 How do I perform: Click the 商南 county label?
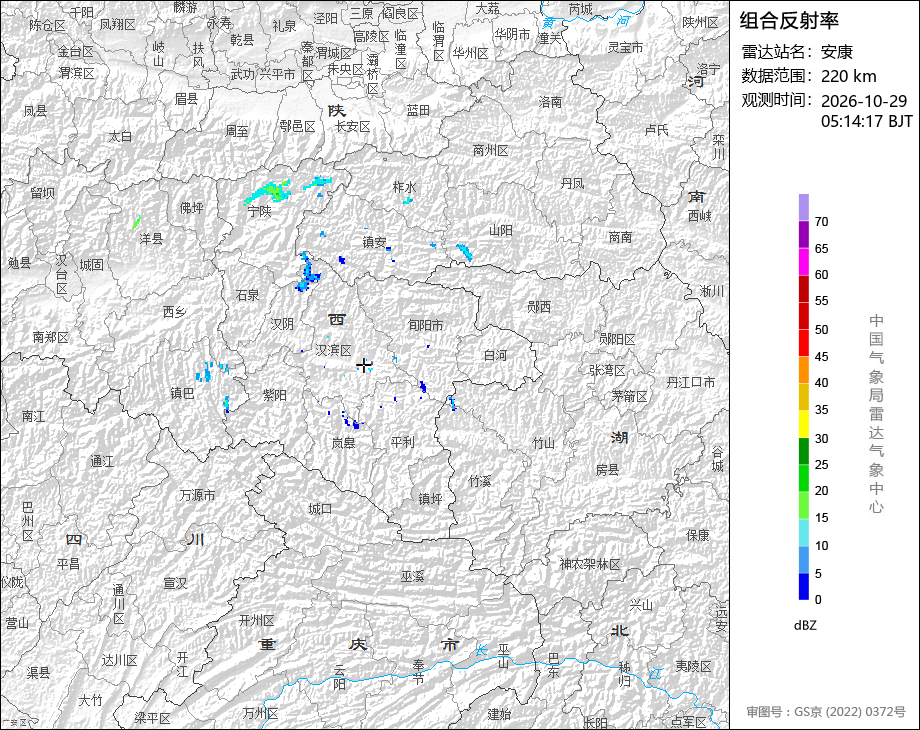point(620,237)
